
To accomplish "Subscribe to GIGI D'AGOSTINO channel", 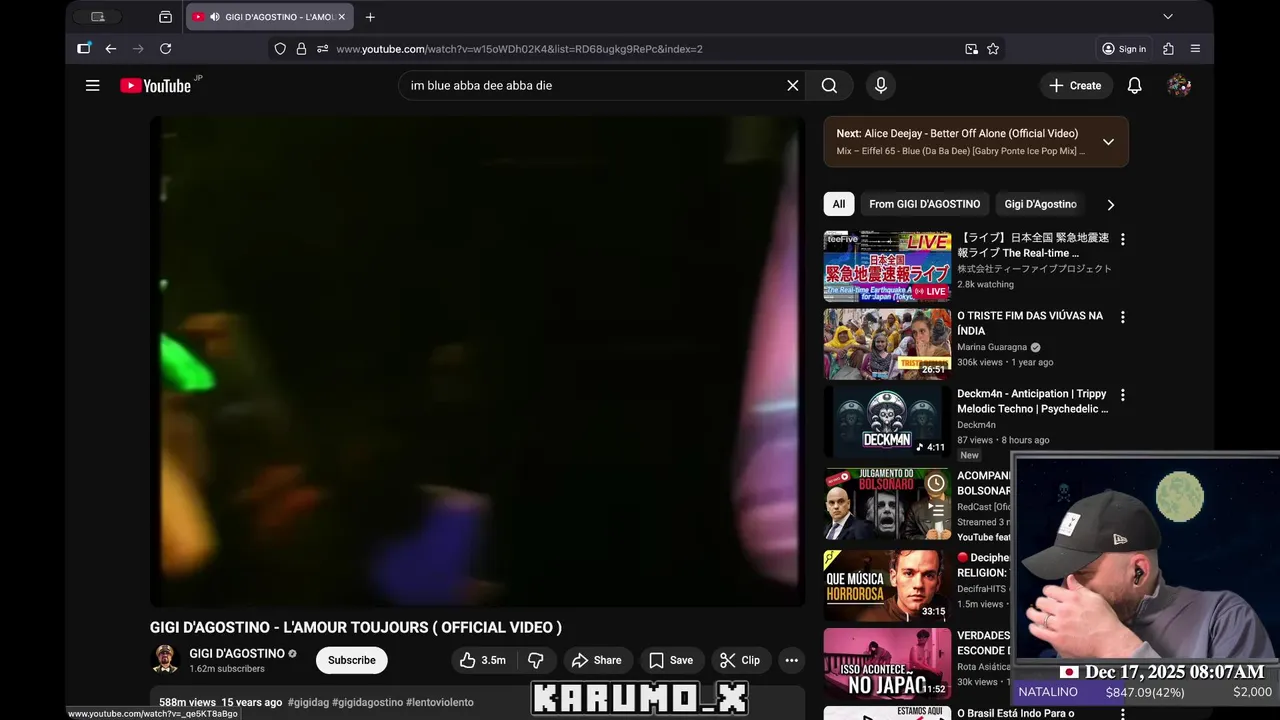I will 352,660.
